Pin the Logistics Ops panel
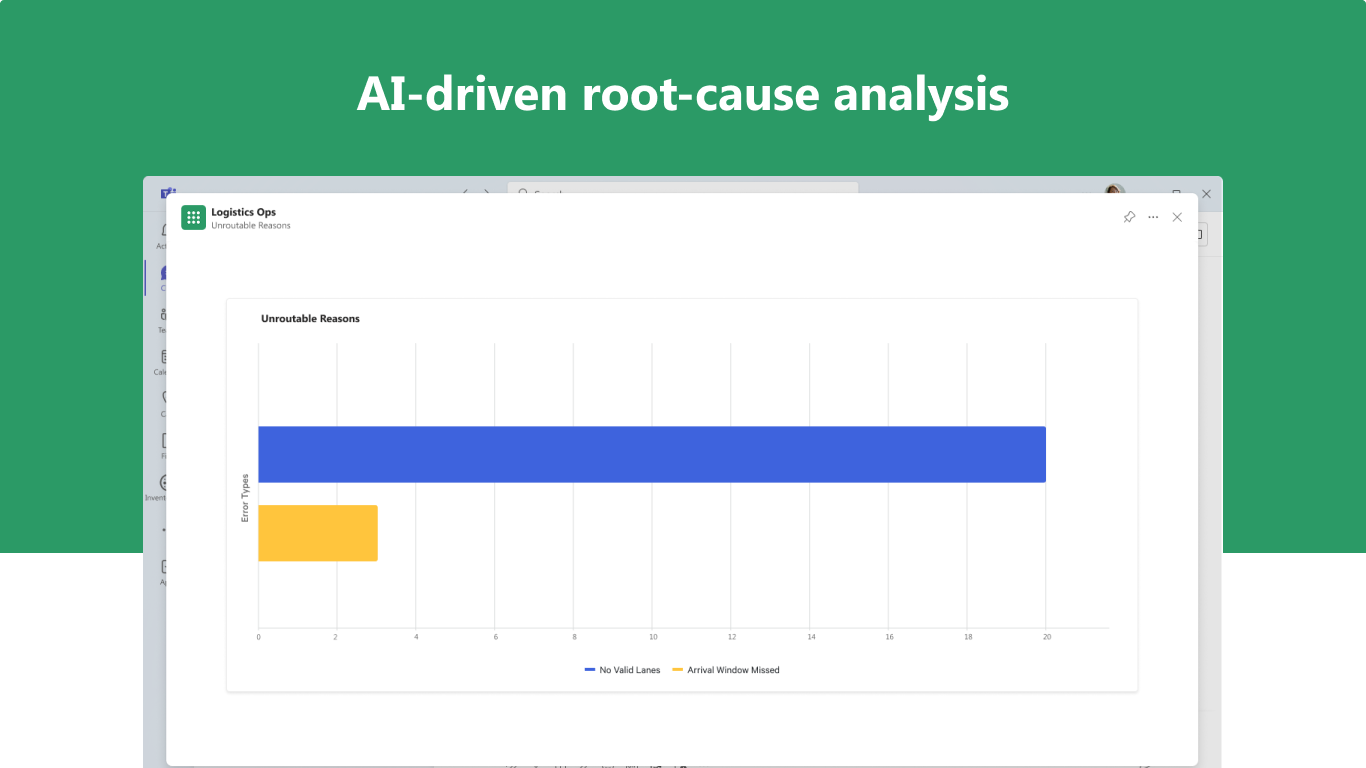Image resolution: width=1366 pixels, height=768 pixels. 1129,217
